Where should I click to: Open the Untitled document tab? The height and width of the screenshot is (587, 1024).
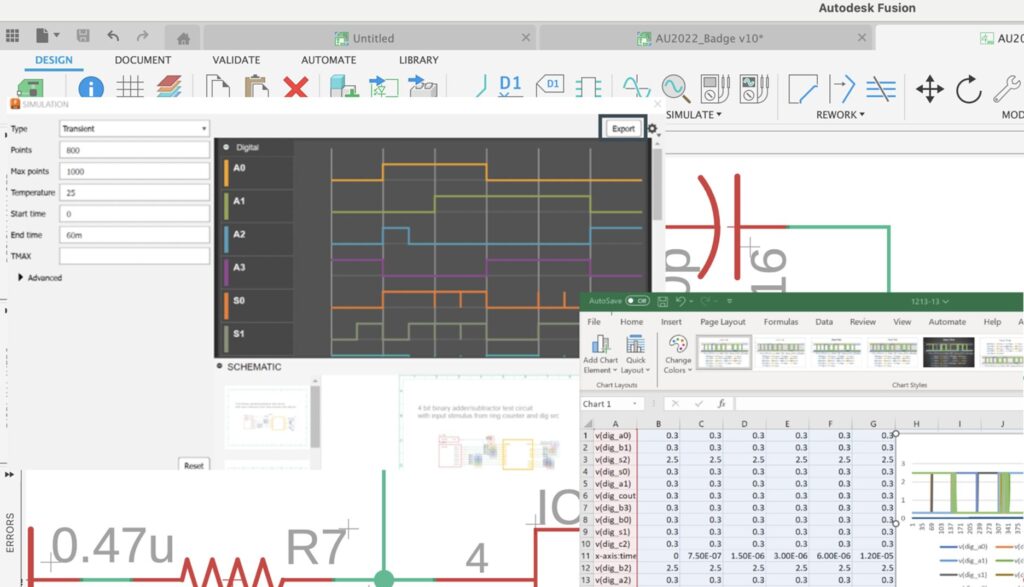point(370,38)
